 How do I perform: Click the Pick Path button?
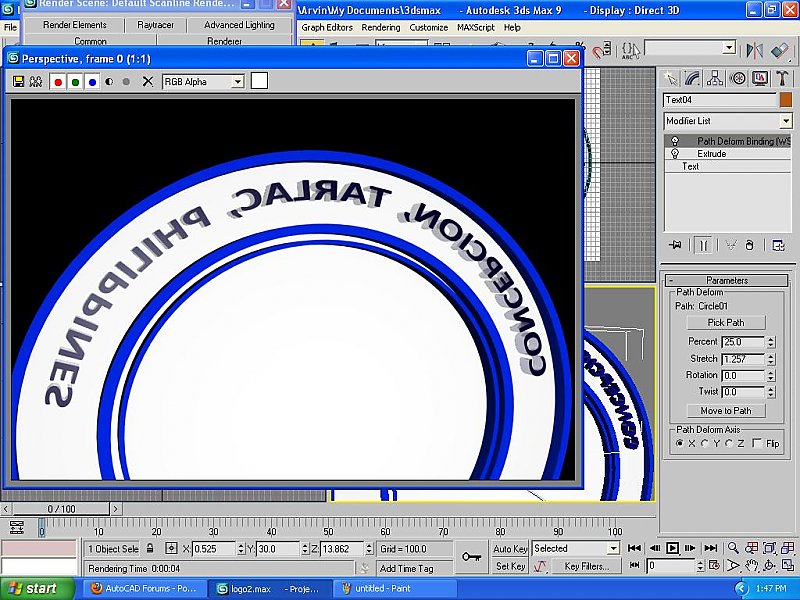pyautogui.click(x=726, y=322)
